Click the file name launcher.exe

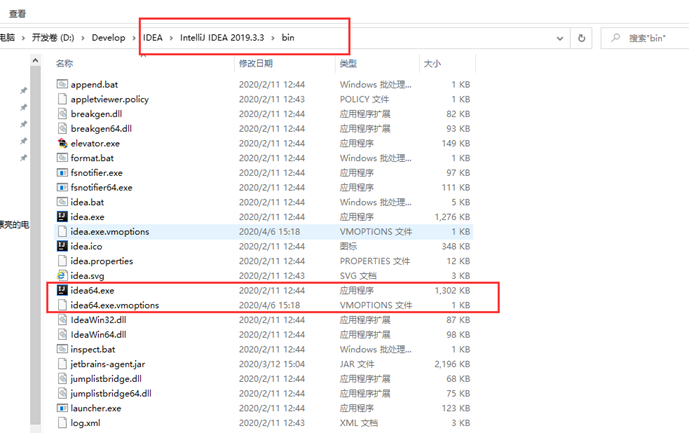(96, 408)
